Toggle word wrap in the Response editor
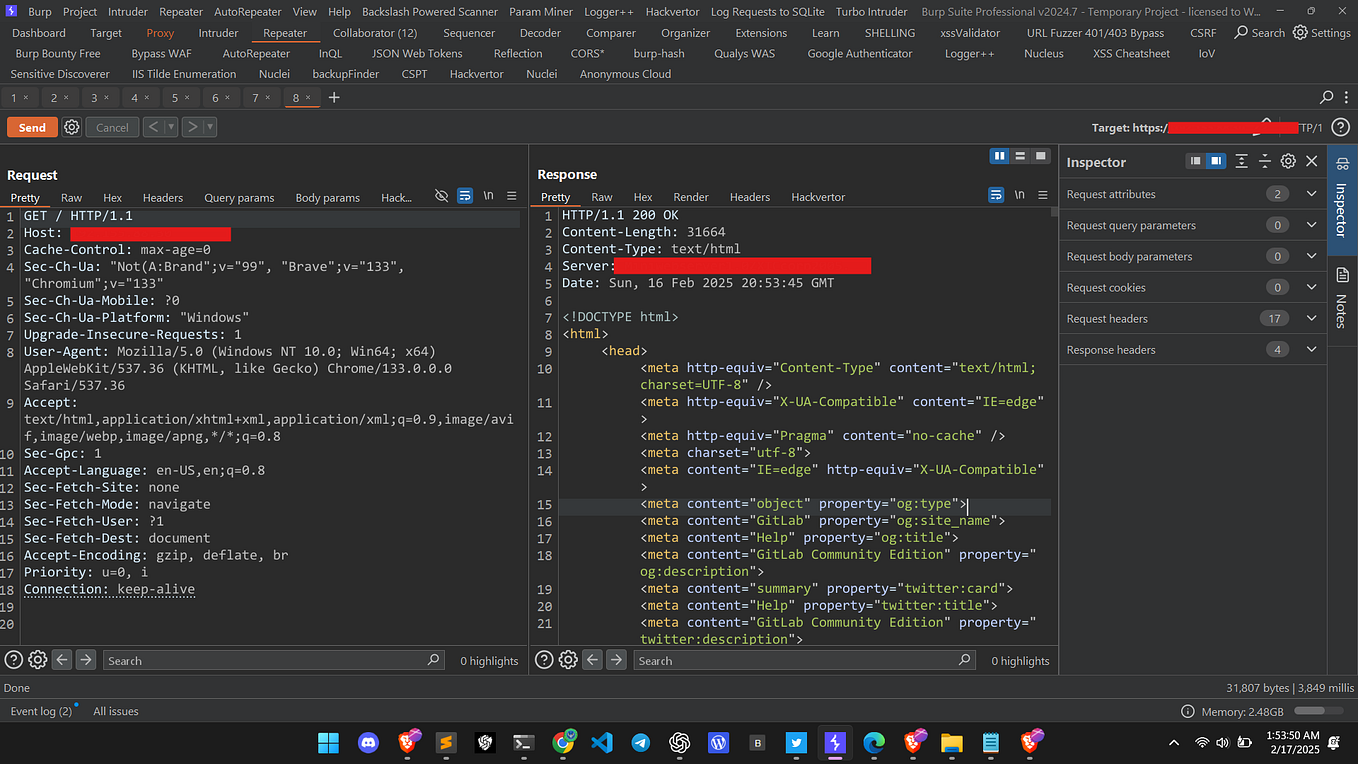 coord(995,196)
